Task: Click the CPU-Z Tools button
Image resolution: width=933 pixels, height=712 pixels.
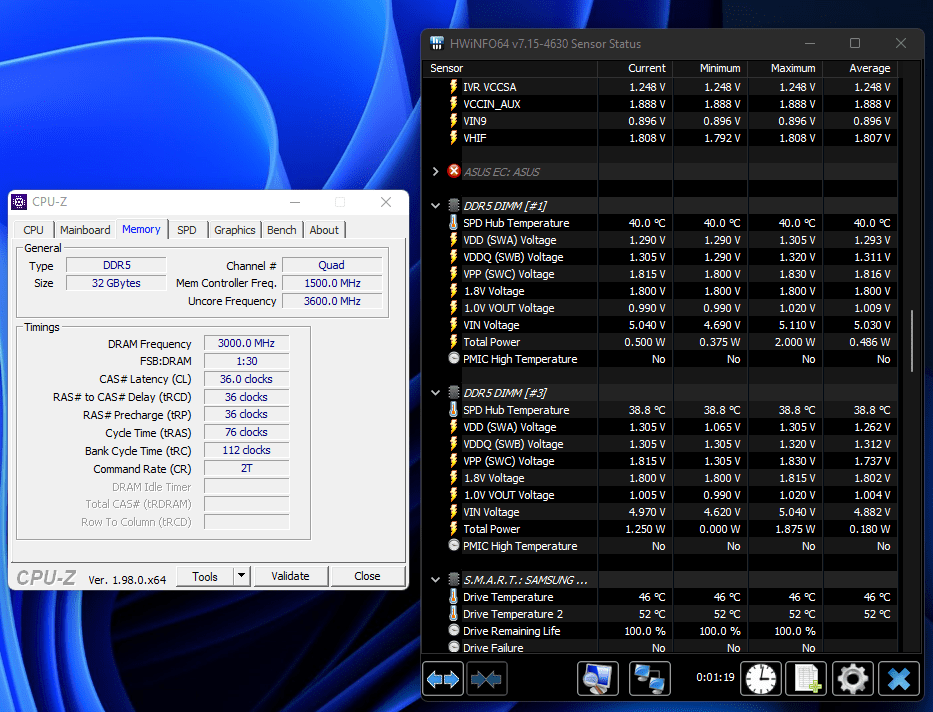Action: pos(205,576)
